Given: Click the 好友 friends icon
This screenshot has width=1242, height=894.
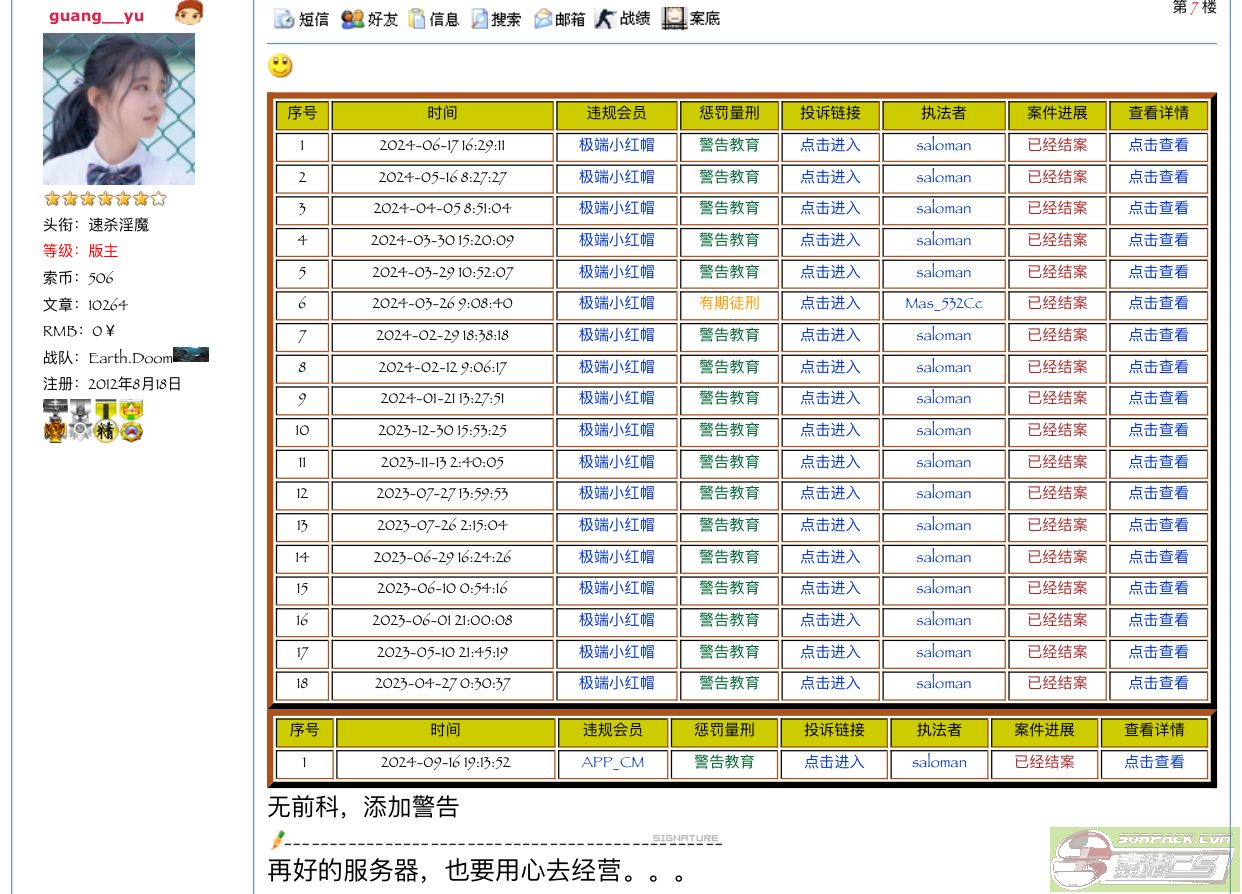Looking at the screenshot, I should click(352, 19).
